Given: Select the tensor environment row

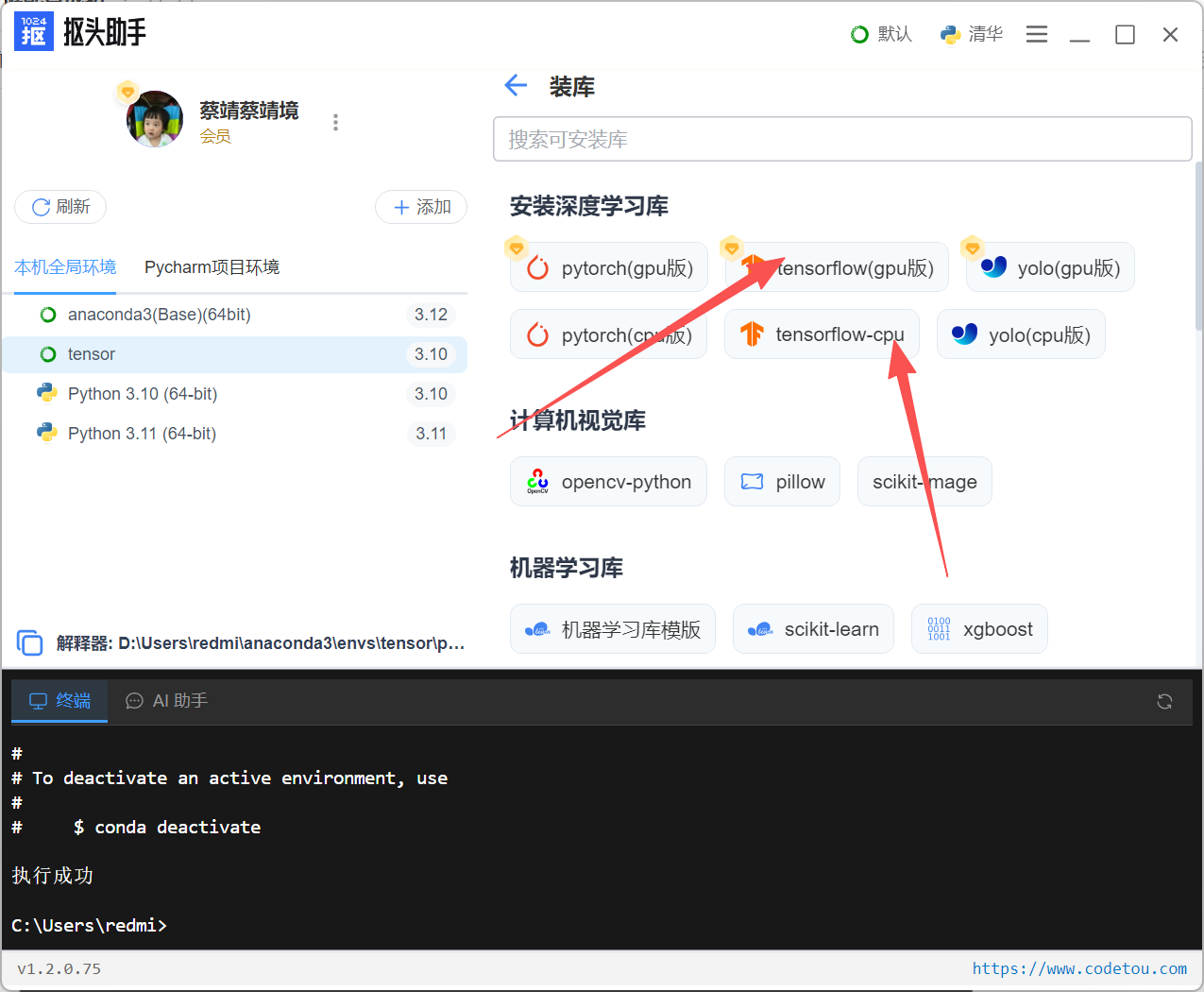Looking at the screenshot, I should (x=235, y=354).
